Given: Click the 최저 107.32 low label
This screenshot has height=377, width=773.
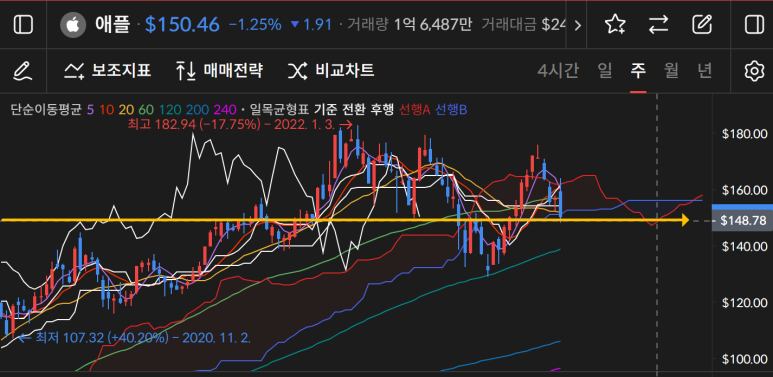Looking at the screenshot, I should click(x=135, y=339).
